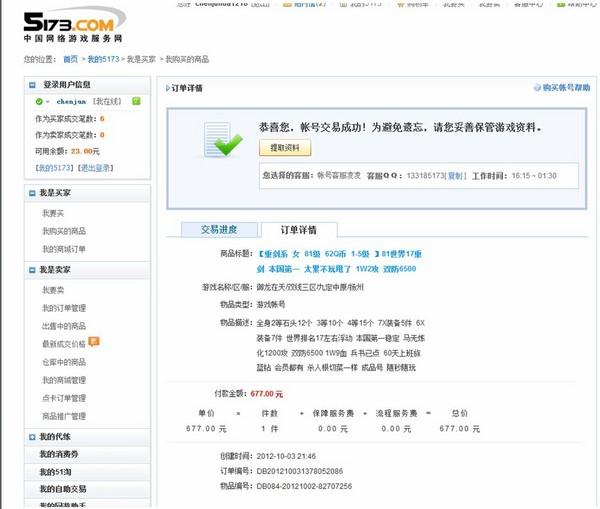Click the help icon beside 购买帐号帮助
Viewport: 600px width, 509px height.
pyautogui.click(x=537, y=88)
